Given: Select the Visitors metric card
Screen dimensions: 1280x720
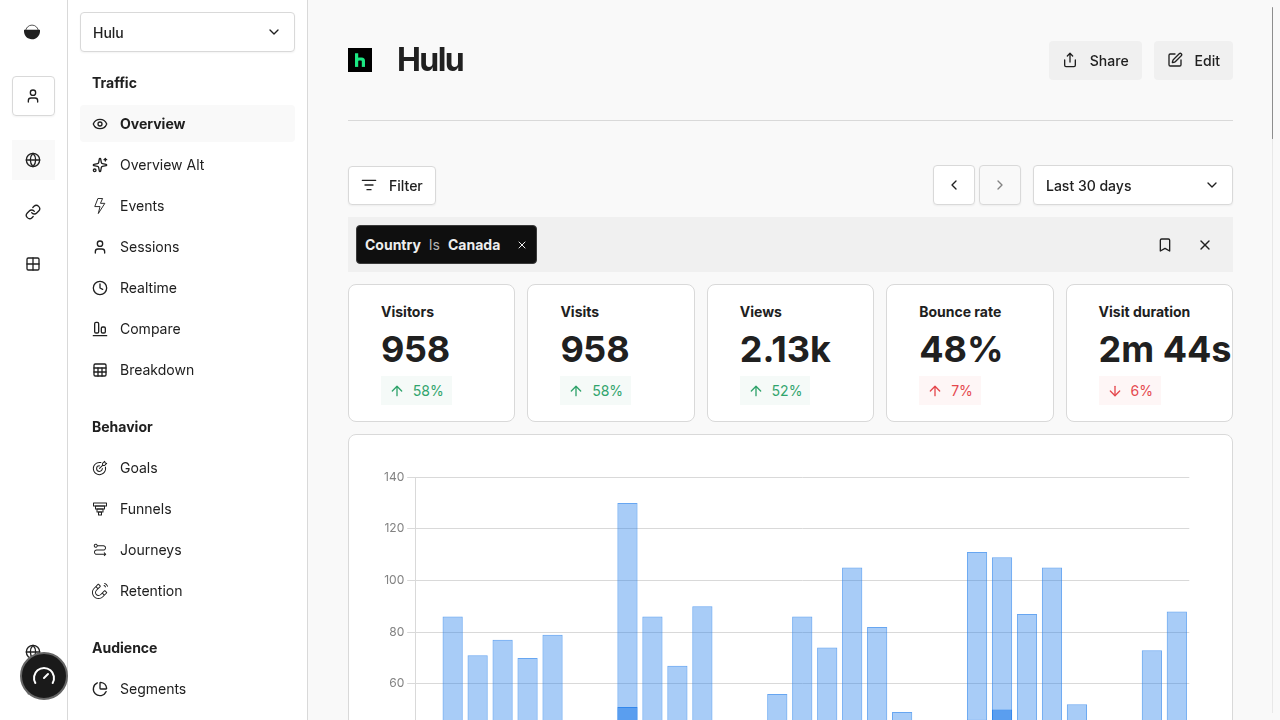Looking at the screenshot, I should click(x=431, y=352).
